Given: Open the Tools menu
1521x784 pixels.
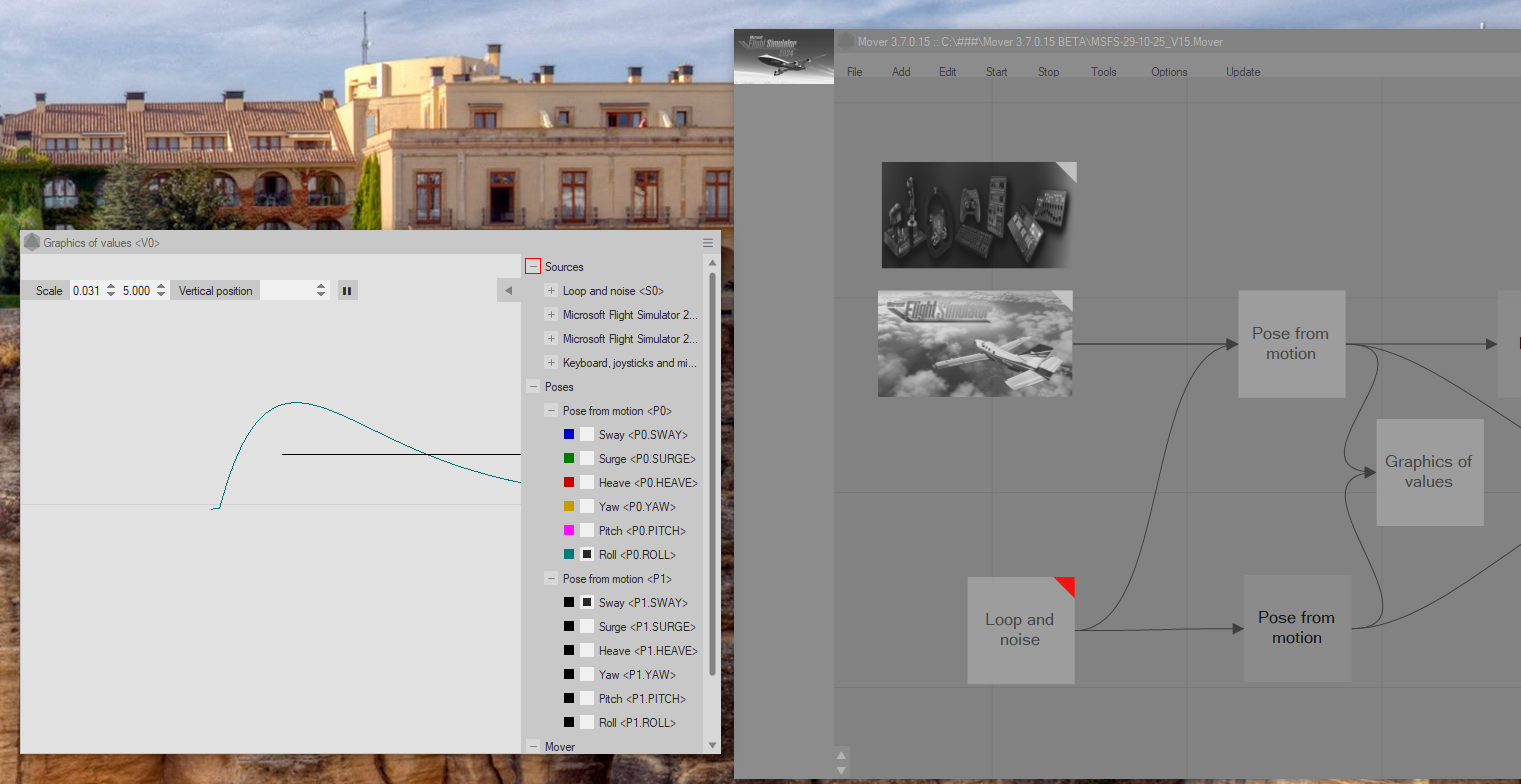Looking at the screenshot, I should pyautogui.click(x=1103, y=72).
